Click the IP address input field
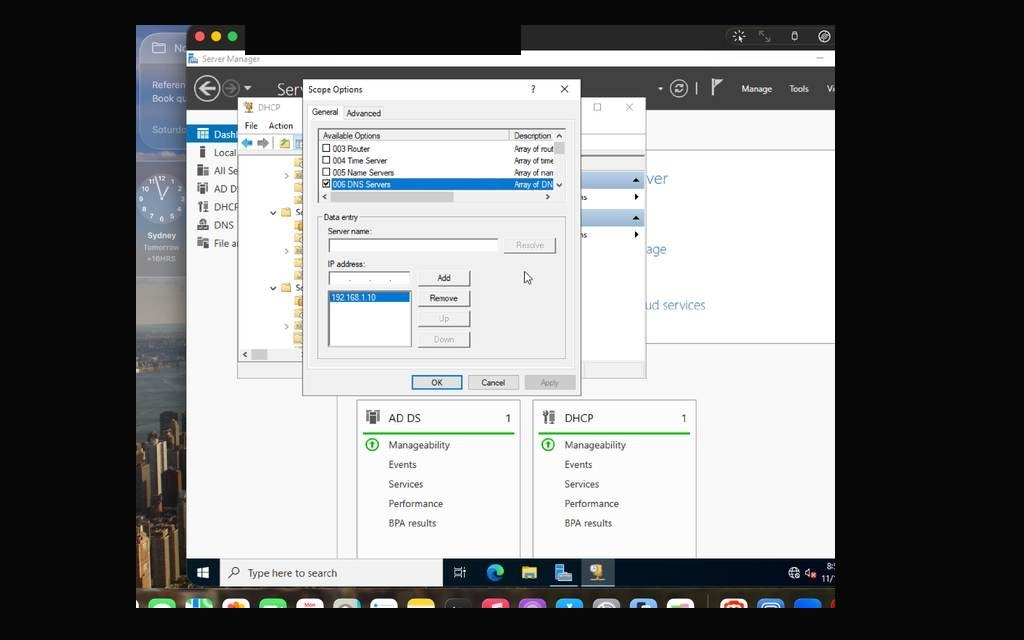1024x640 pixels. (370, 278)
